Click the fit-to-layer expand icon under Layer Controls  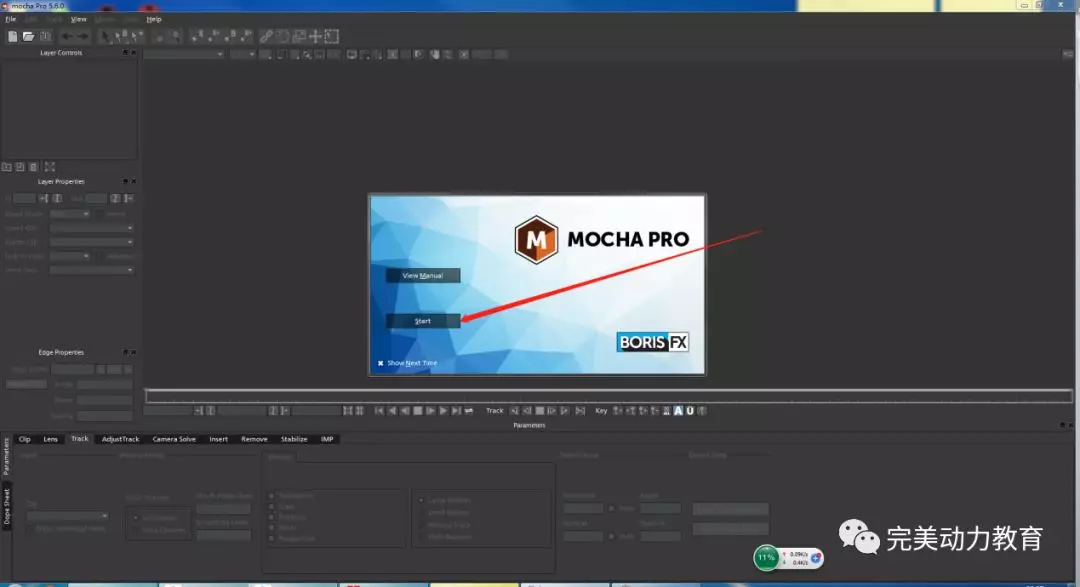pyautogui.click(x=50, y=167)
